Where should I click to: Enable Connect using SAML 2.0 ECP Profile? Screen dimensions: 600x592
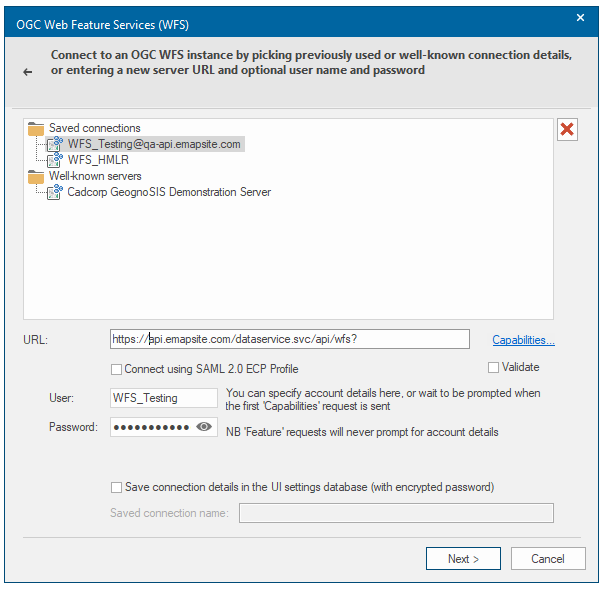(117, 369)
